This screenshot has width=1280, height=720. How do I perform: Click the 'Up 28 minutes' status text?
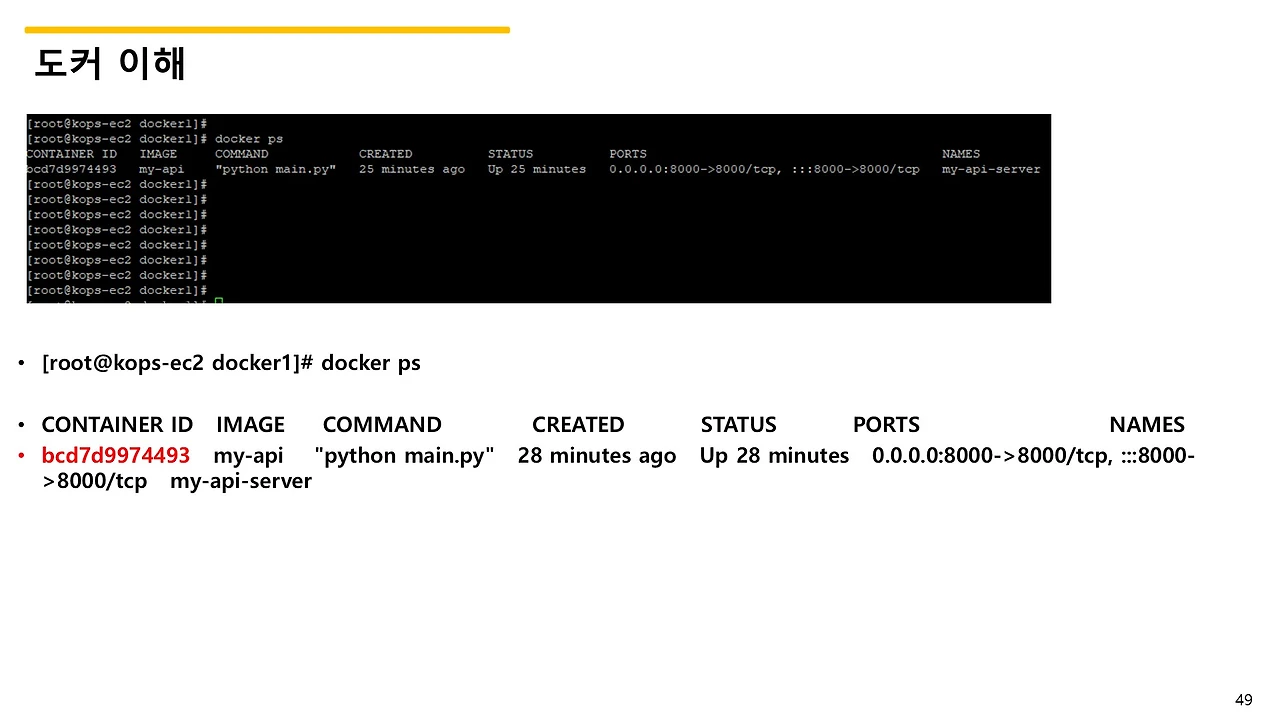click(x=774, y=456)
